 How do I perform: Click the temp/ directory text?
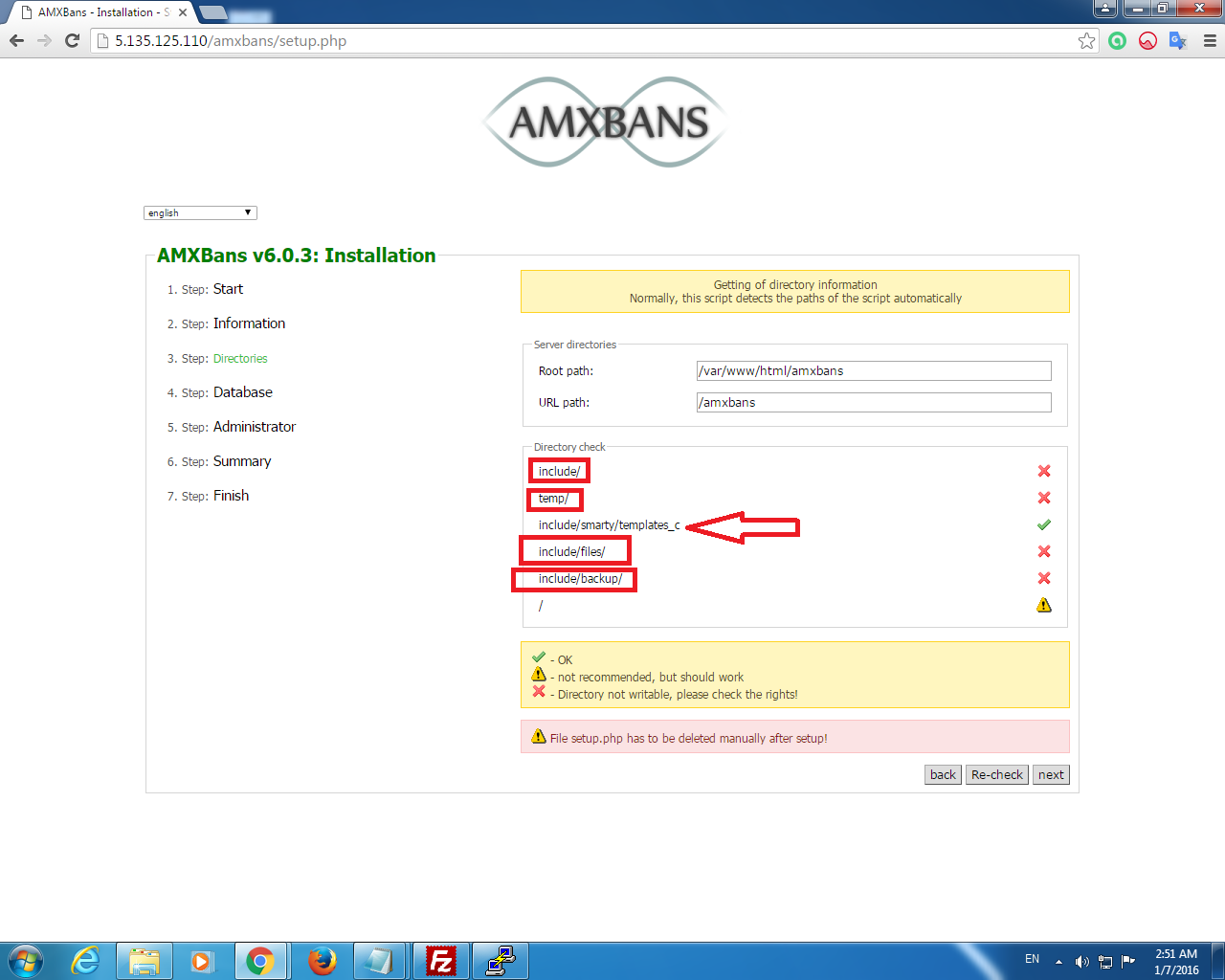(553, 499)
